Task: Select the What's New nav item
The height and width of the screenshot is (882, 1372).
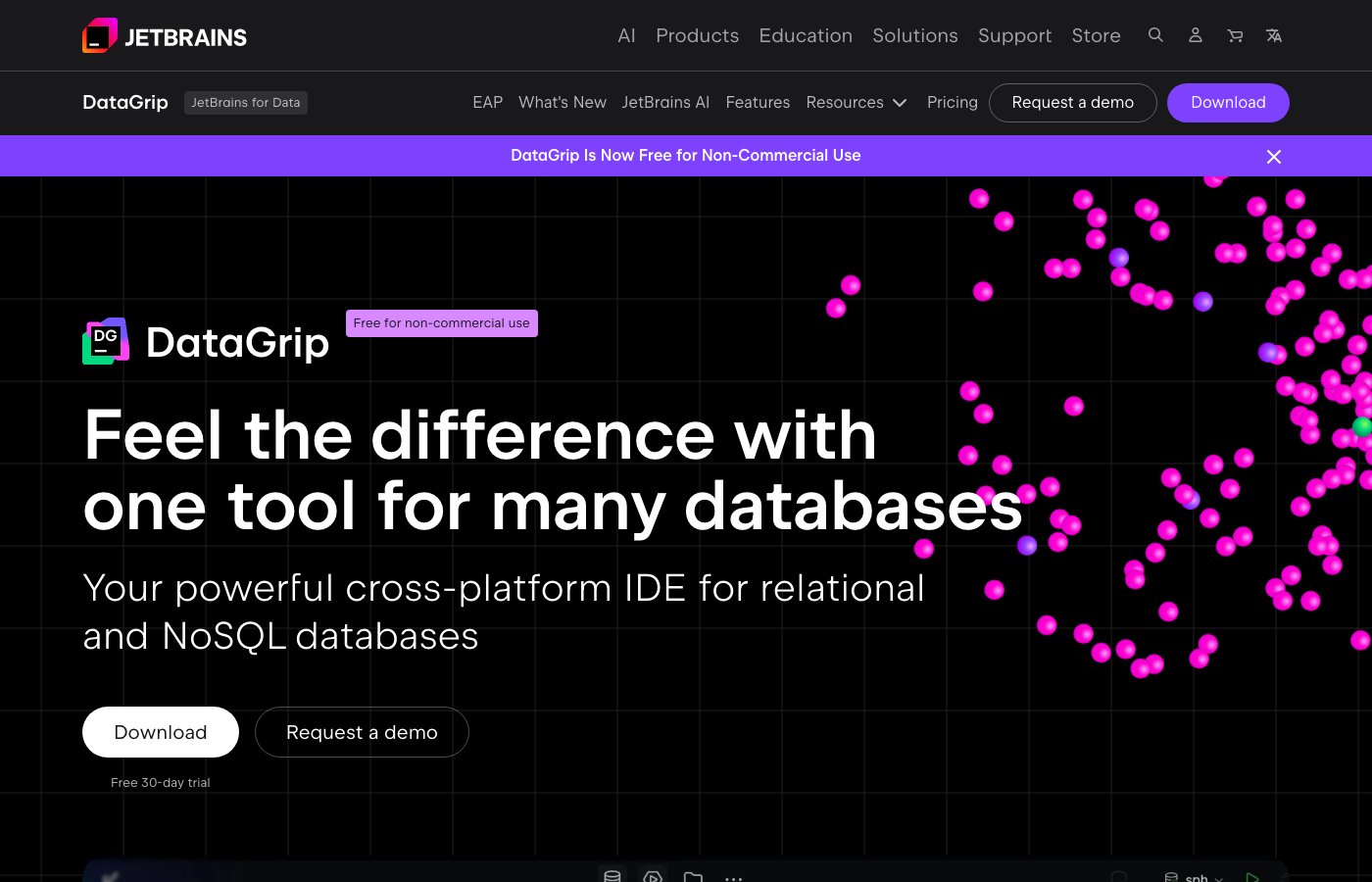Action: [x=563, y=102]
